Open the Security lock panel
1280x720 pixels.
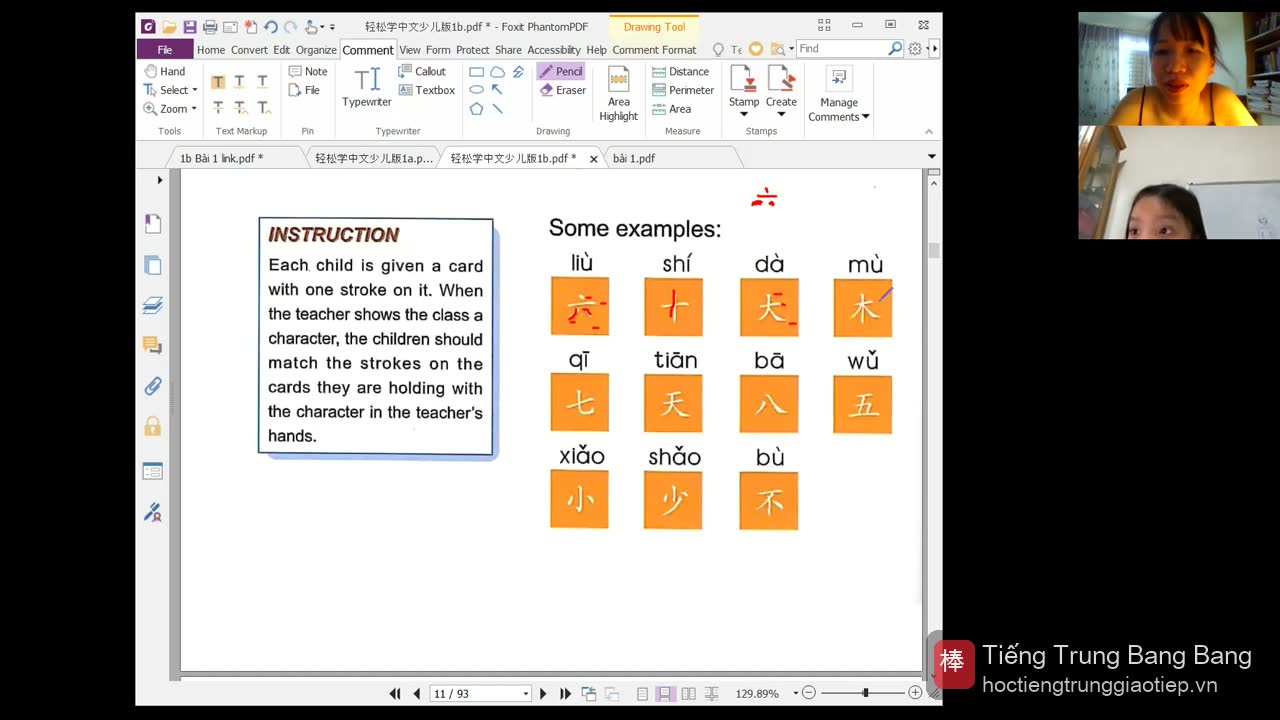(153, 427)
